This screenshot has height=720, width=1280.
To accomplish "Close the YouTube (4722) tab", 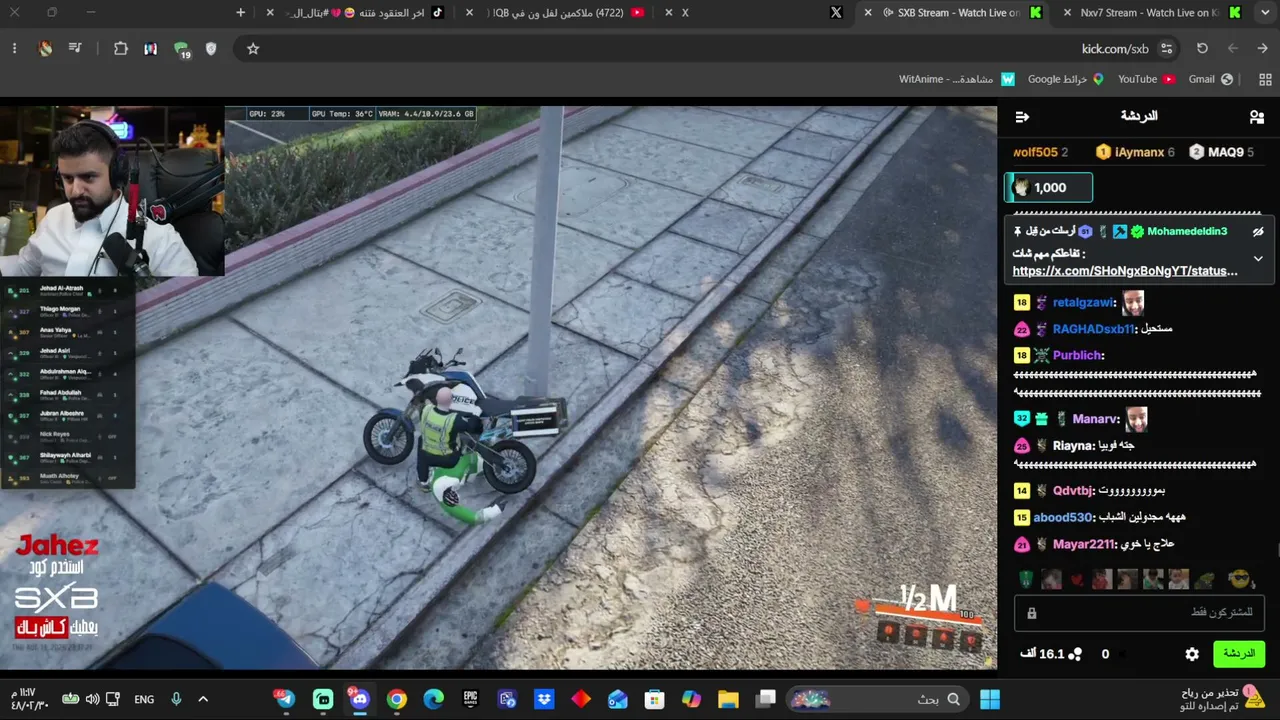I will (x=470, y=13).
